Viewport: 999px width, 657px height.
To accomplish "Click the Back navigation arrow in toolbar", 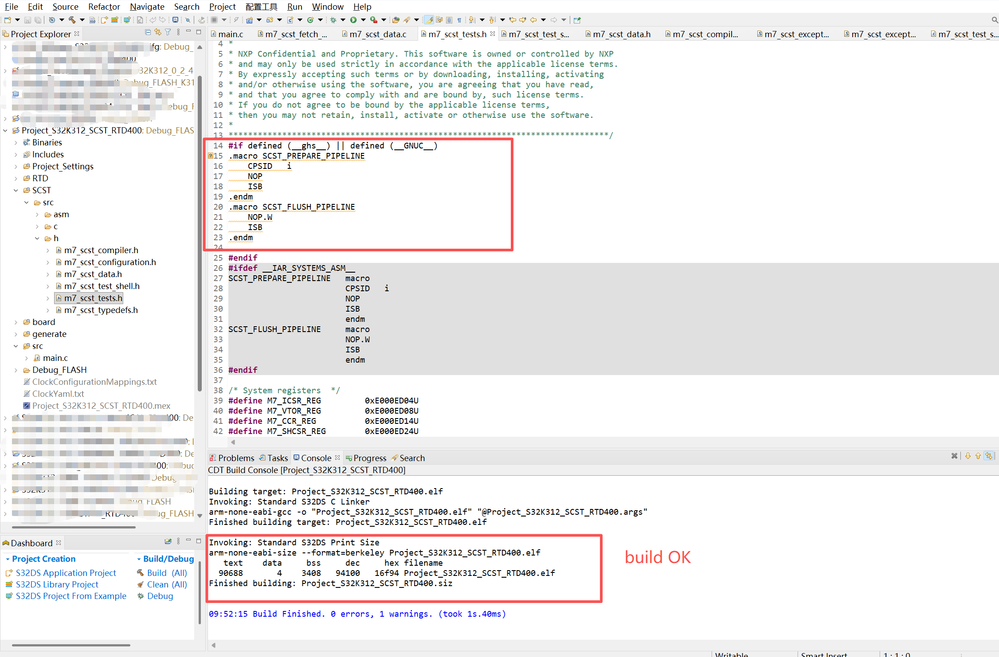I will 533,20.
